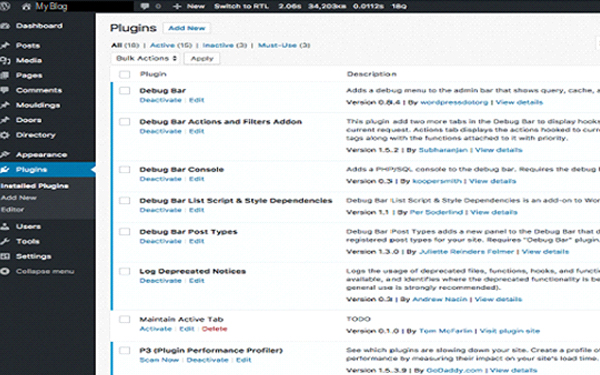Click the Users icon in sidebar

tap(5, 227)
